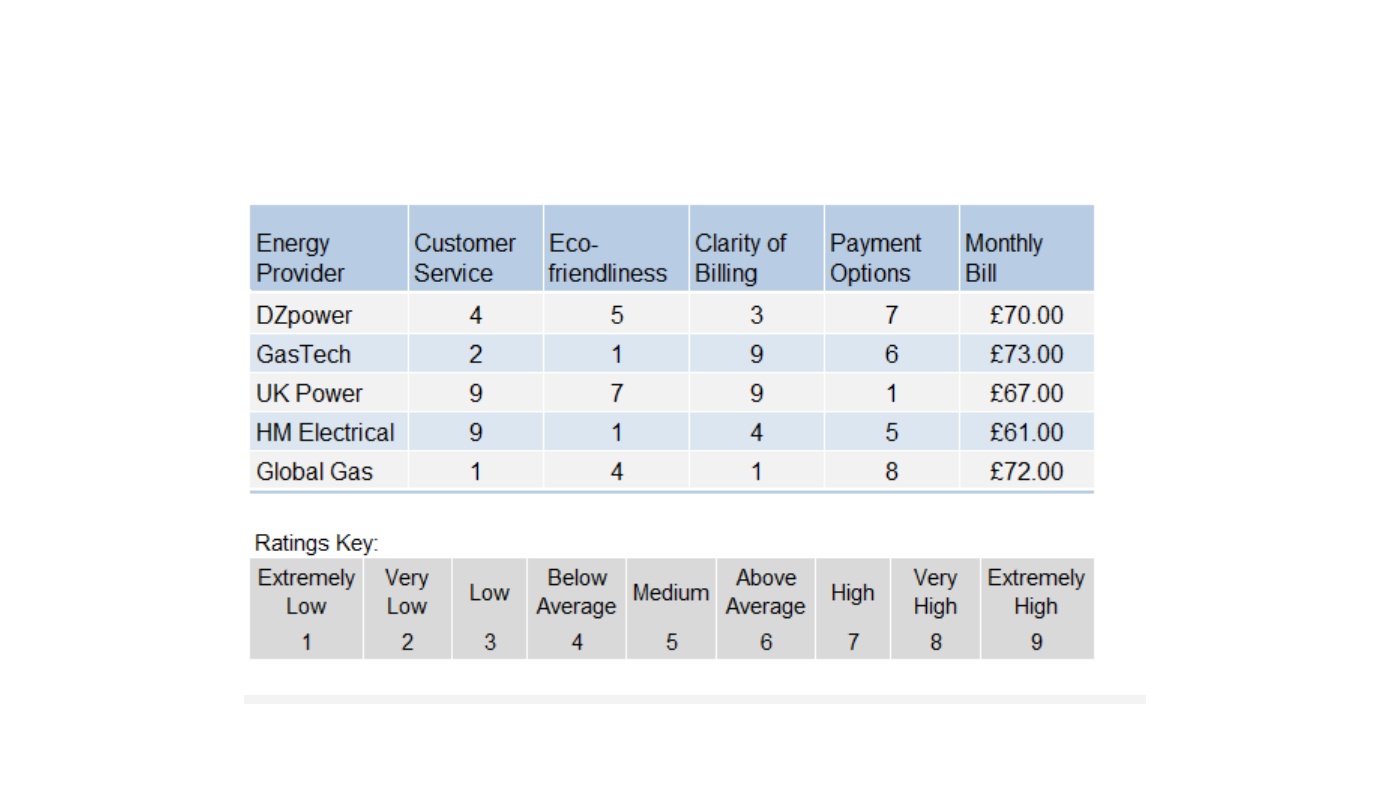The width and height of the screenshot is (1391, 804).
Task: Click the Extremely High rating key cell
Action: click(x=1037, y=608)
